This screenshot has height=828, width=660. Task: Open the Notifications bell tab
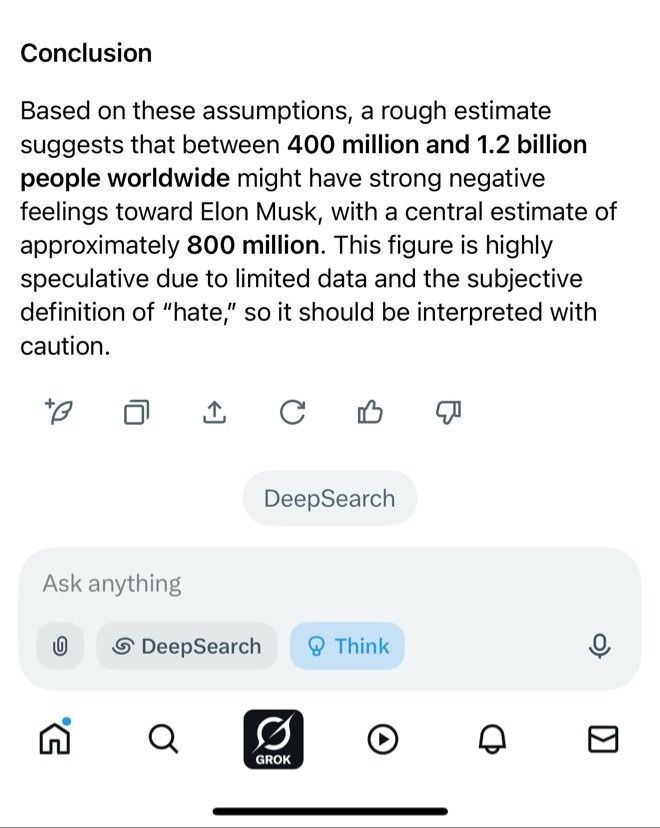492,739
